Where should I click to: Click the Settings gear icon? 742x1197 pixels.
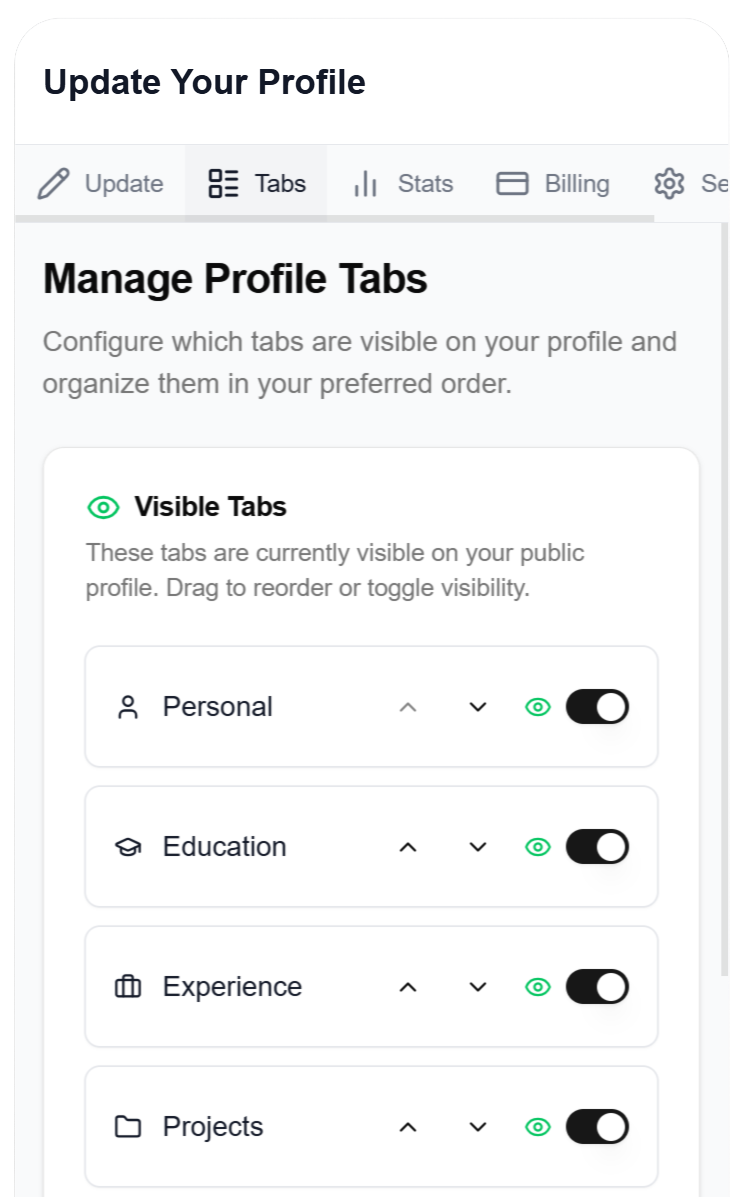669,184
